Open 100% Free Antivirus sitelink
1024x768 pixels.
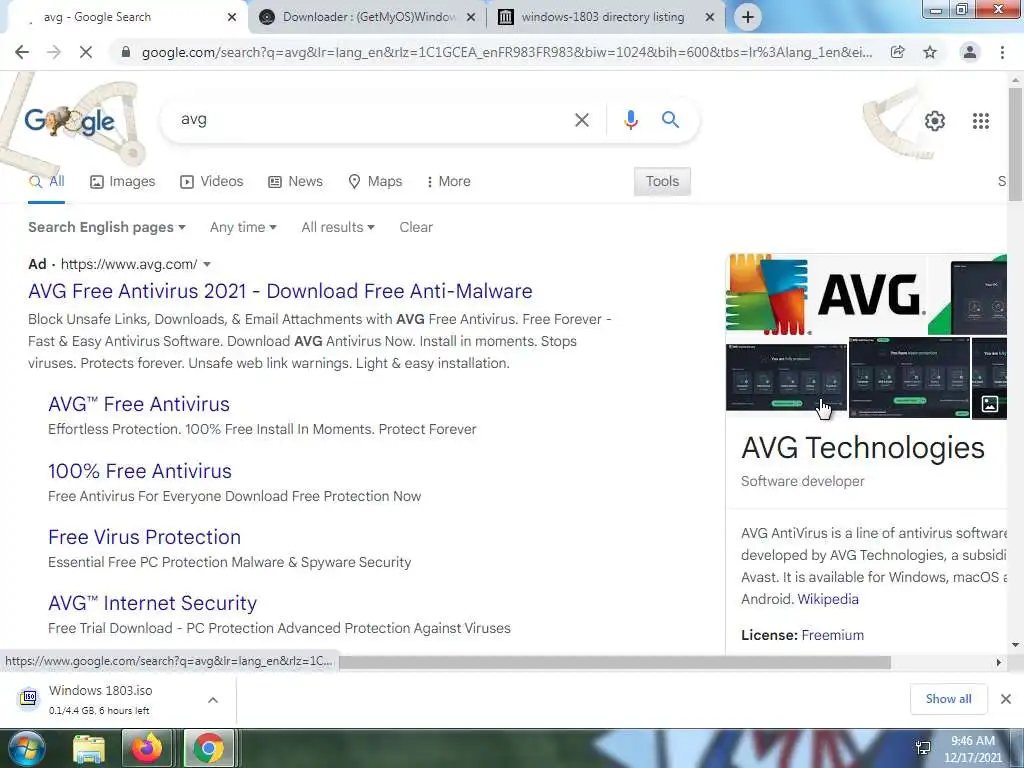coord(140,471)
